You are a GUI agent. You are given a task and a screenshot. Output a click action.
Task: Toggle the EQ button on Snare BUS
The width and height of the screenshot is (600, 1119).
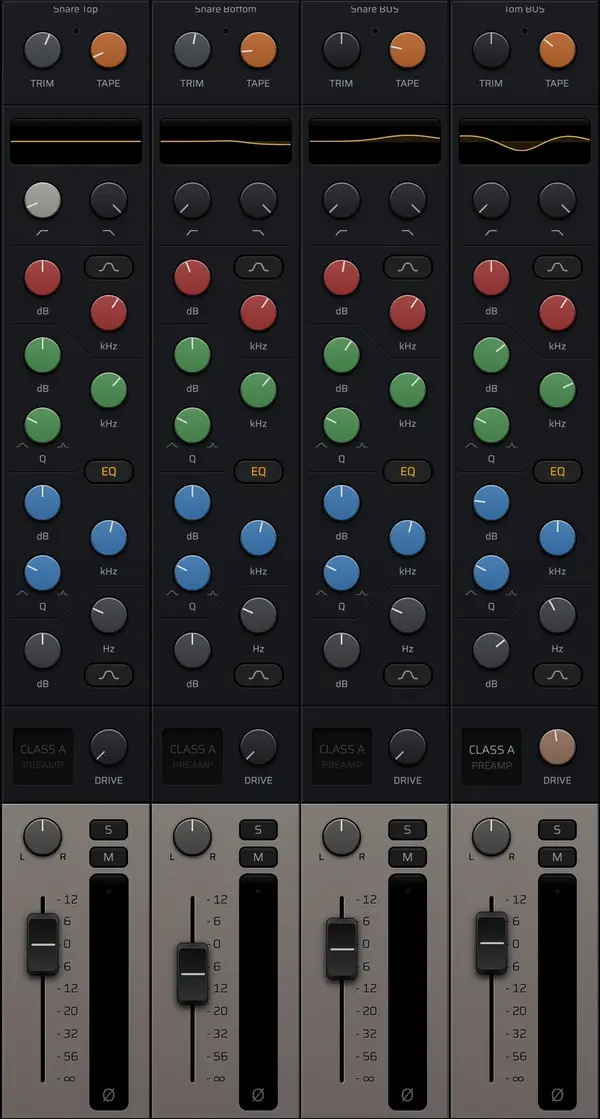407,472
